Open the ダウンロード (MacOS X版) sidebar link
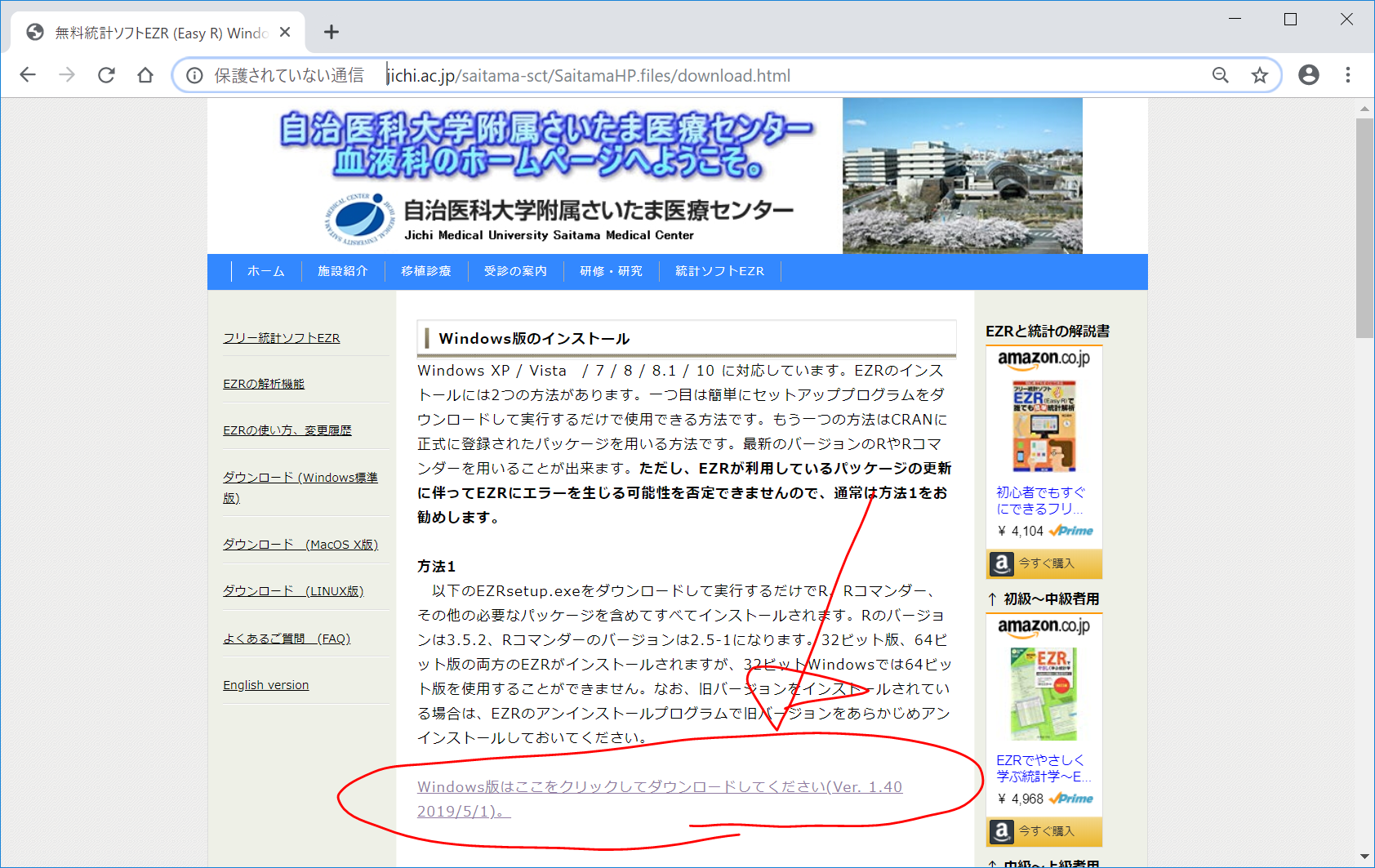 300,545
